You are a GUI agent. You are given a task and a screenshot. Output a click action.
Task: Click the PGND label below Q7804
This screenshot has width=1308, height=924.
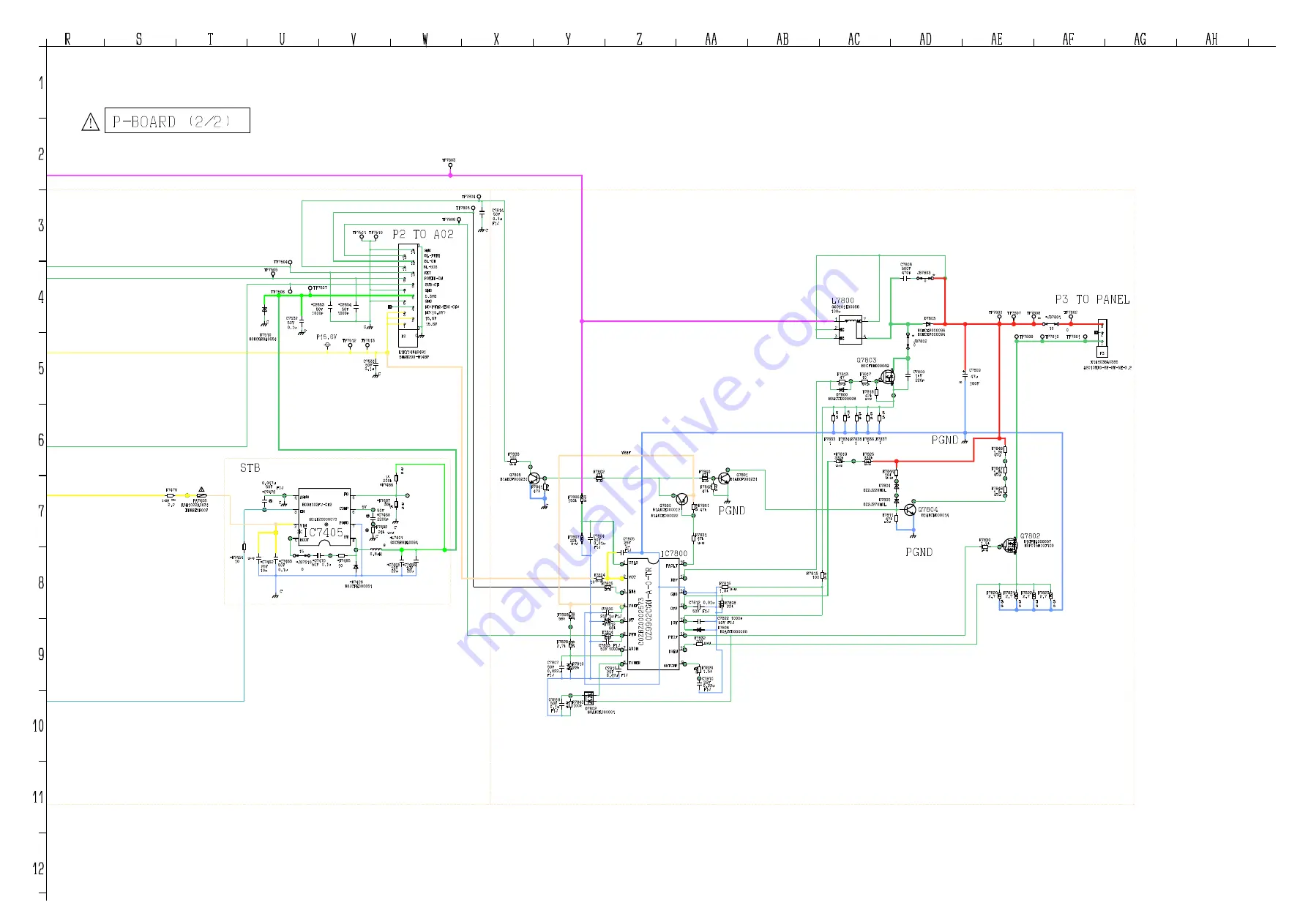[x=919, y=552]
